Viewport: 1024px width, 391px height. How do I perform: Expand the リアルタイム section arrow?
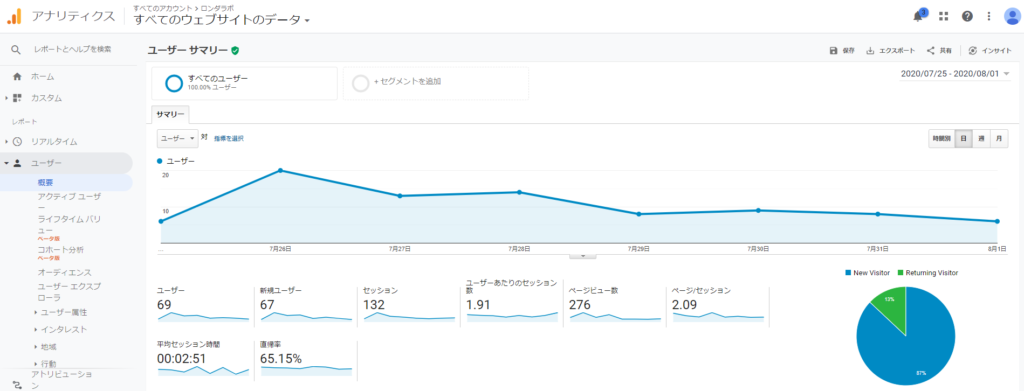point(6,142)
